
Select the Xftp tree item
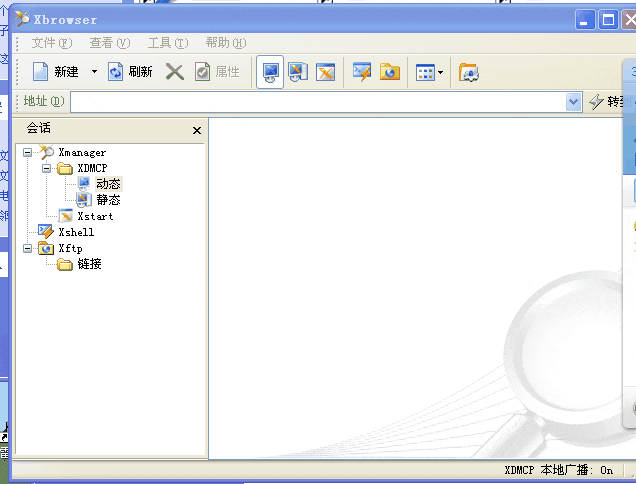point(70,248)
